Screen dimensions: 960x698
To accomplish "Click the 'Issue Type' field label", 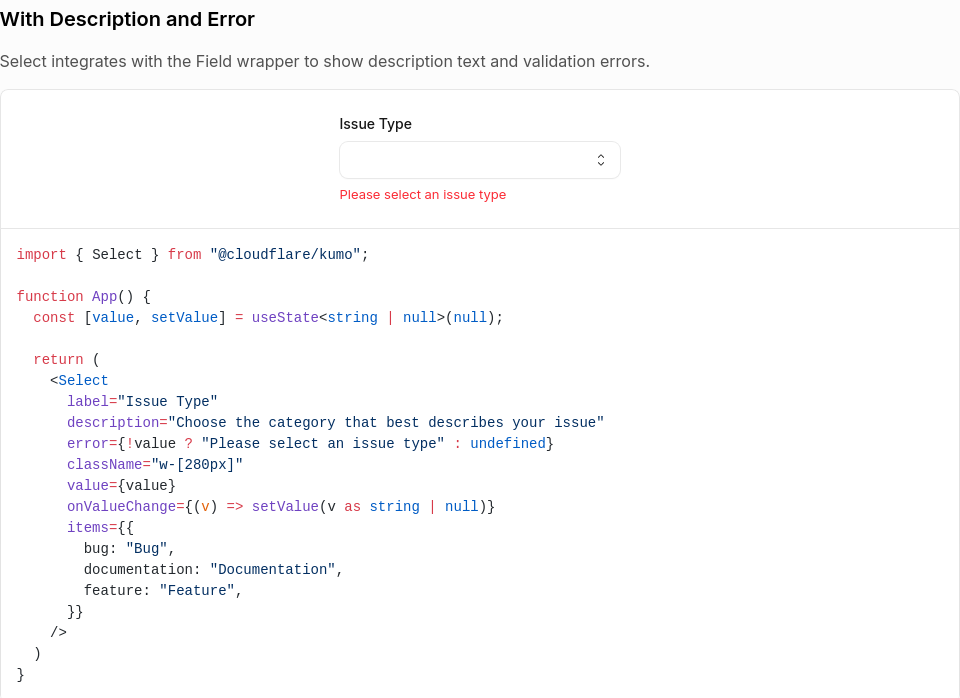I will 375,124.
